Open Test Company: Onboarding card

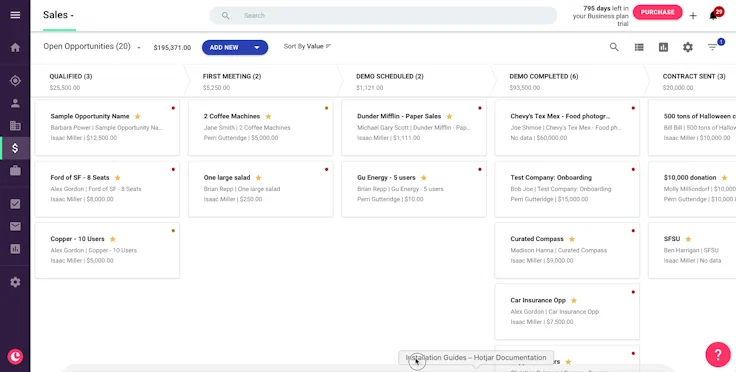click(x=567, y=189)
